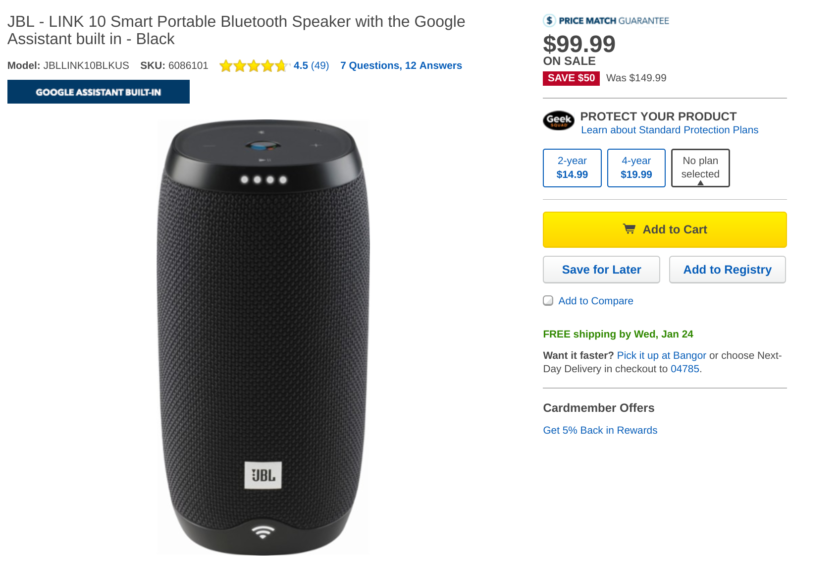Image resolution: width=840 pixels, height=565 pixels.
Task: Open Get 5% Back in Rewards link
Action: tap(600, 430)
